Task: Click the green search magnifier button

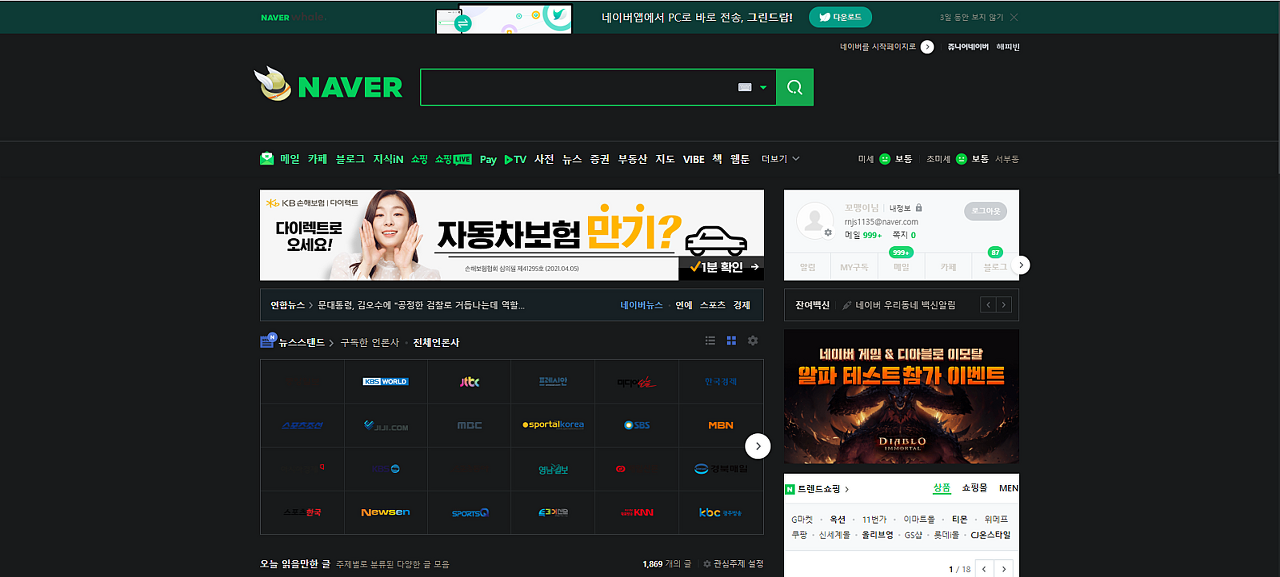Action: (795, 87)
